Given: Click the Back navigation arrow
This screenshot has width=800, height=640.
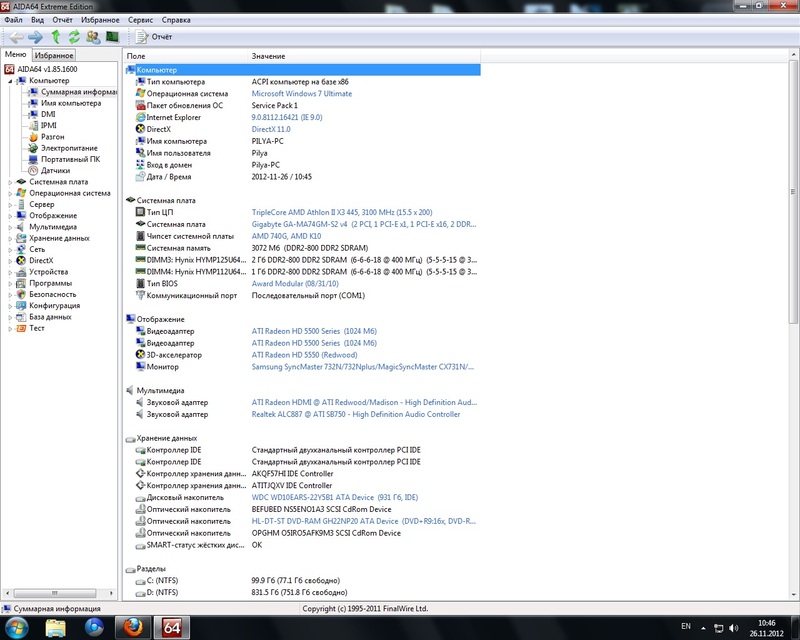Looking at the screenshot, I should pyautogui.click(x=17, y=37).
